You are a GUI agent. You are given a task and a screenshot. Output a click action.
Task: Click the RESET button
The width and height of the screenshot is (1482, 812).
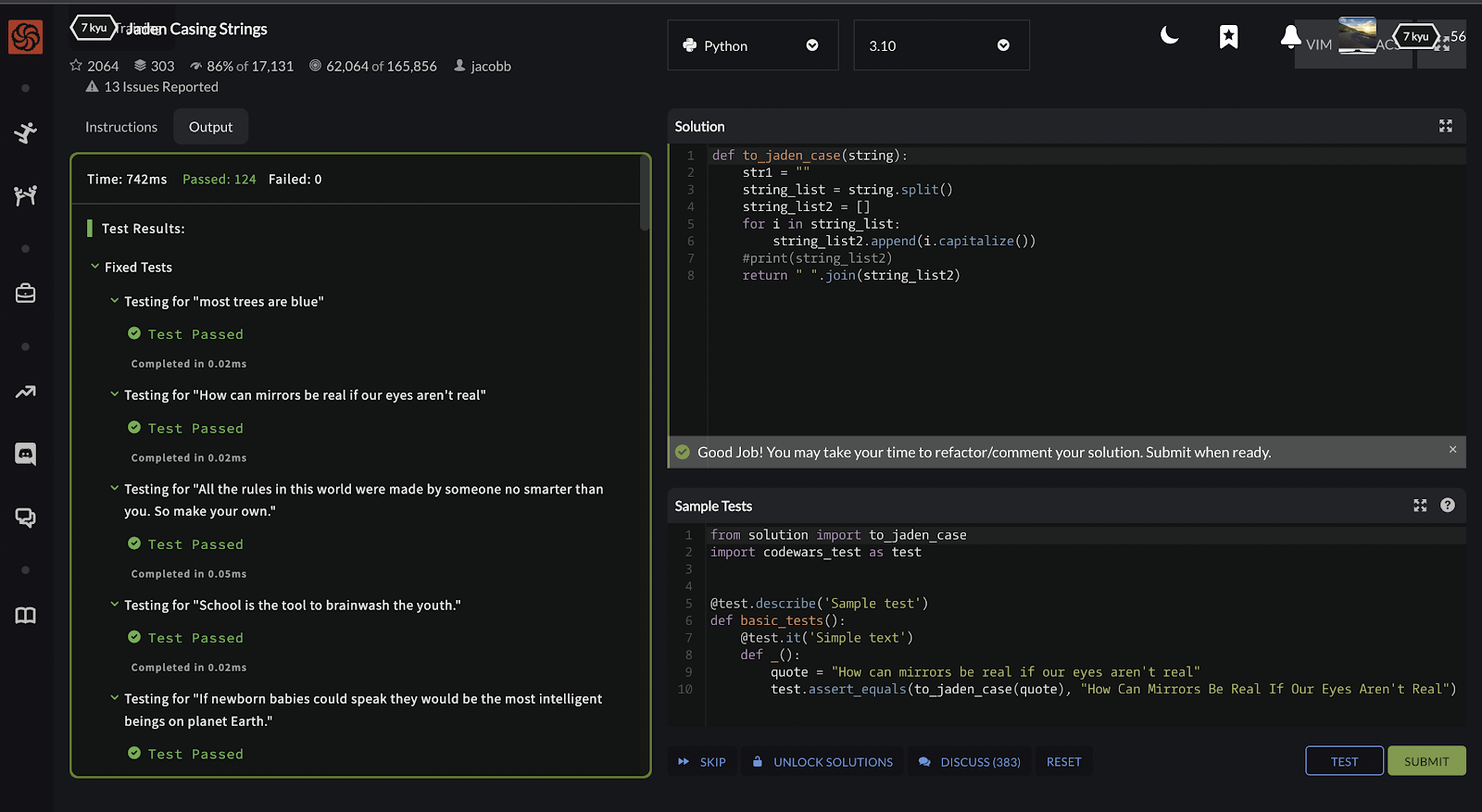(x=1064, y=762)
